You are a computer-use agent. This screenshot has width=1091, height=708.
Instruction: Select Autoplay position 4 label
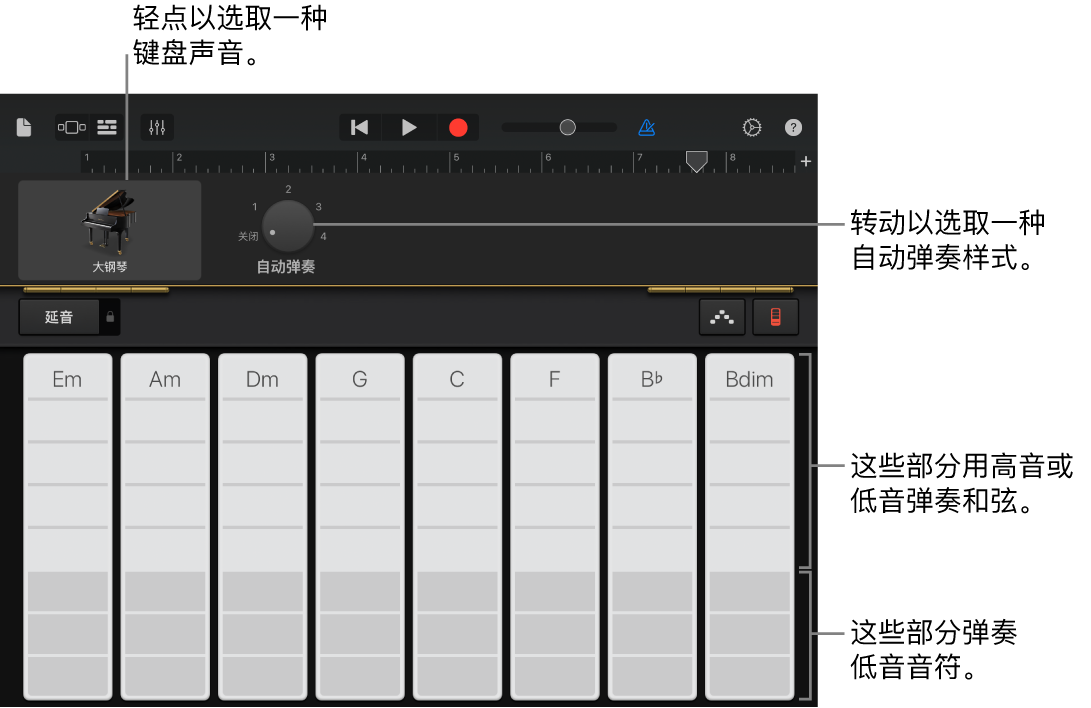[324, 236]
